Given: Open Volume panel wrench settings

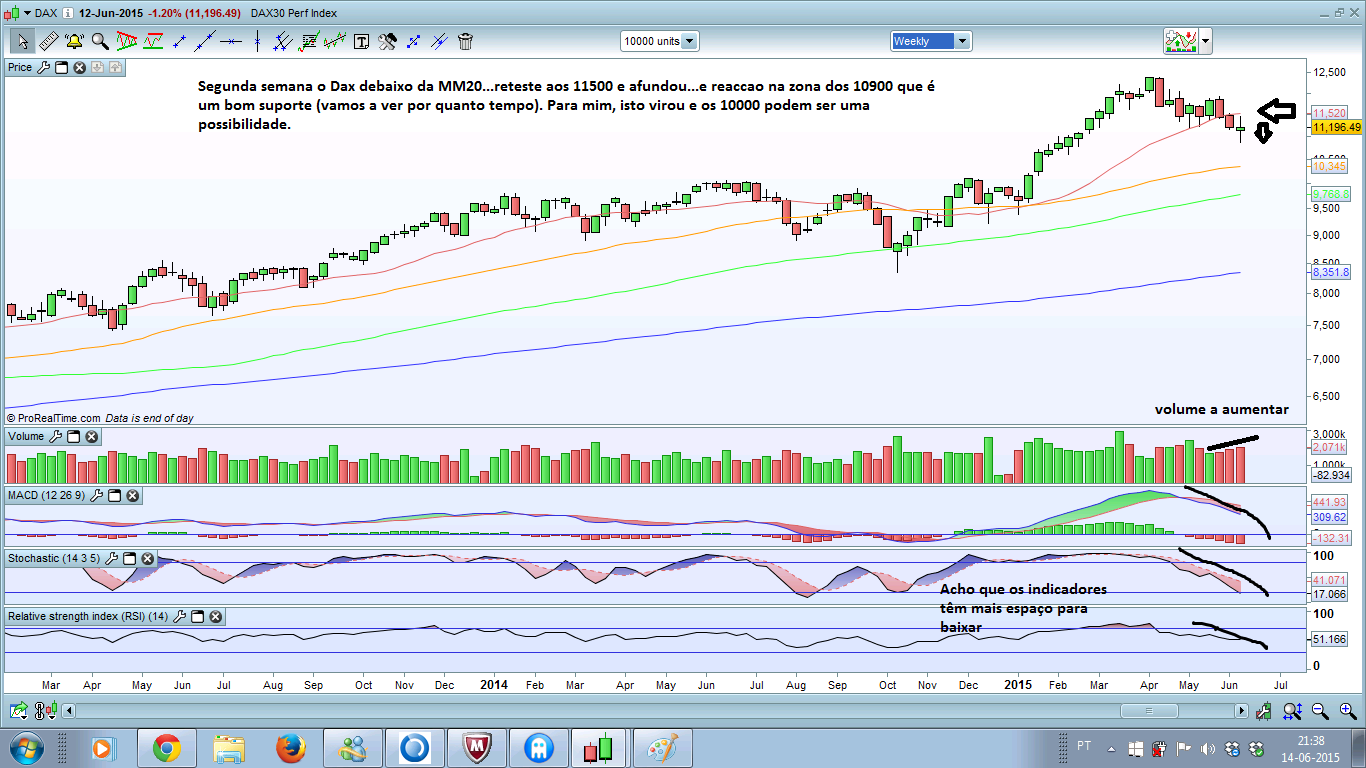Looking at the screenshot, I should point(55,436).
